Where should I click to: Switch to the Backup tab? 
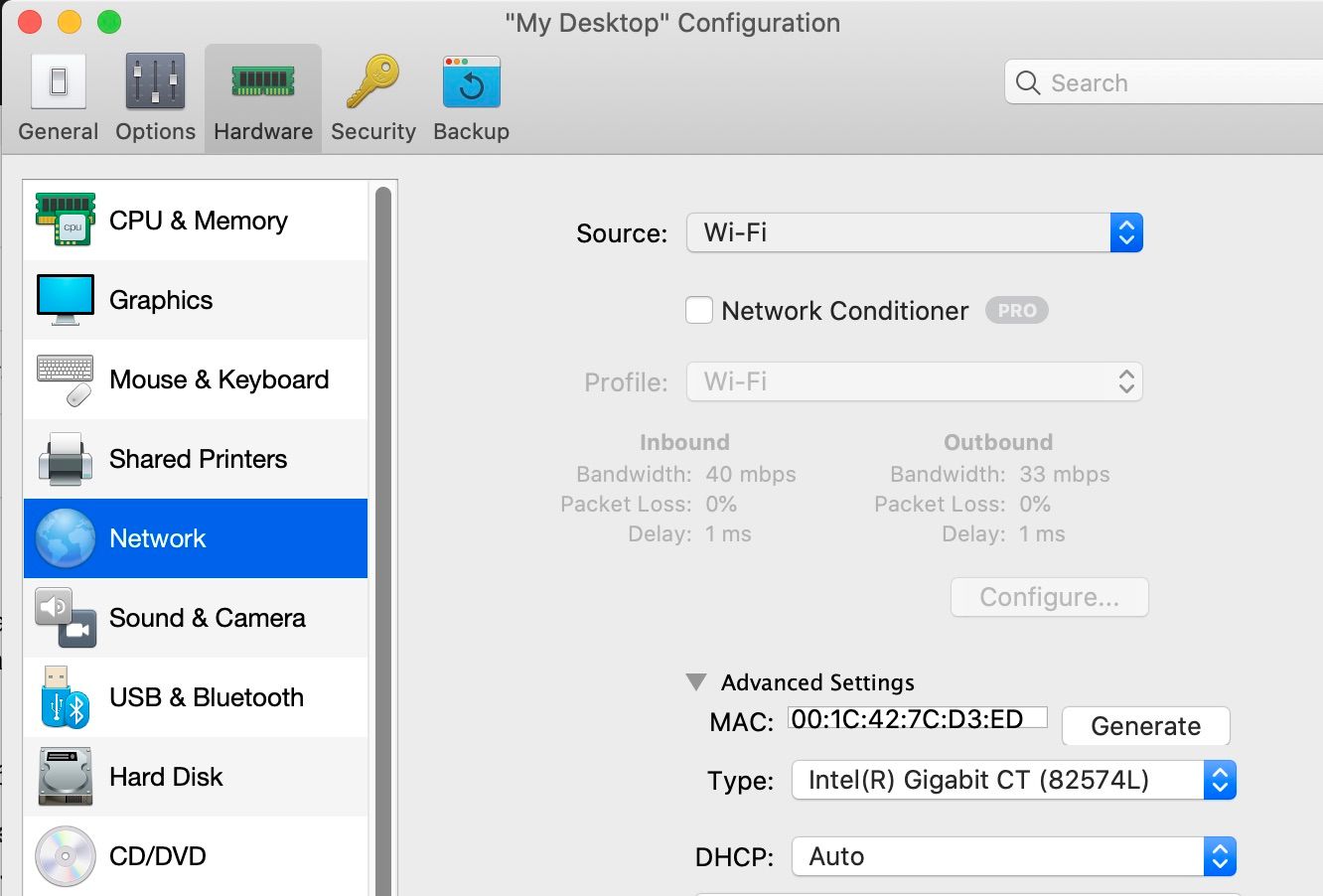tap(471, 94)
